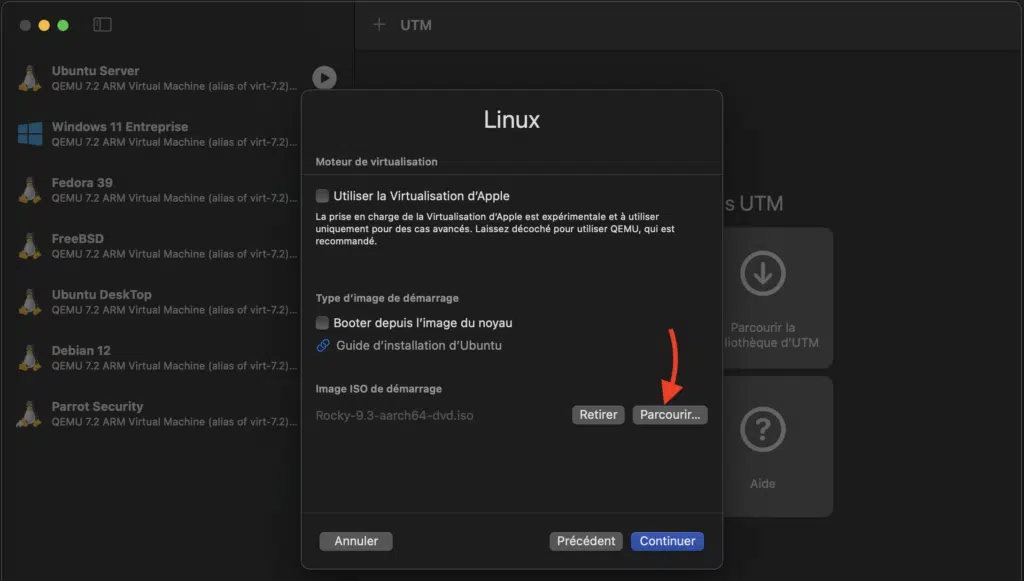Open the Guide d'installation d'Ubuntu link
The width and height of the screenshot is (1024, 581).
419,345
